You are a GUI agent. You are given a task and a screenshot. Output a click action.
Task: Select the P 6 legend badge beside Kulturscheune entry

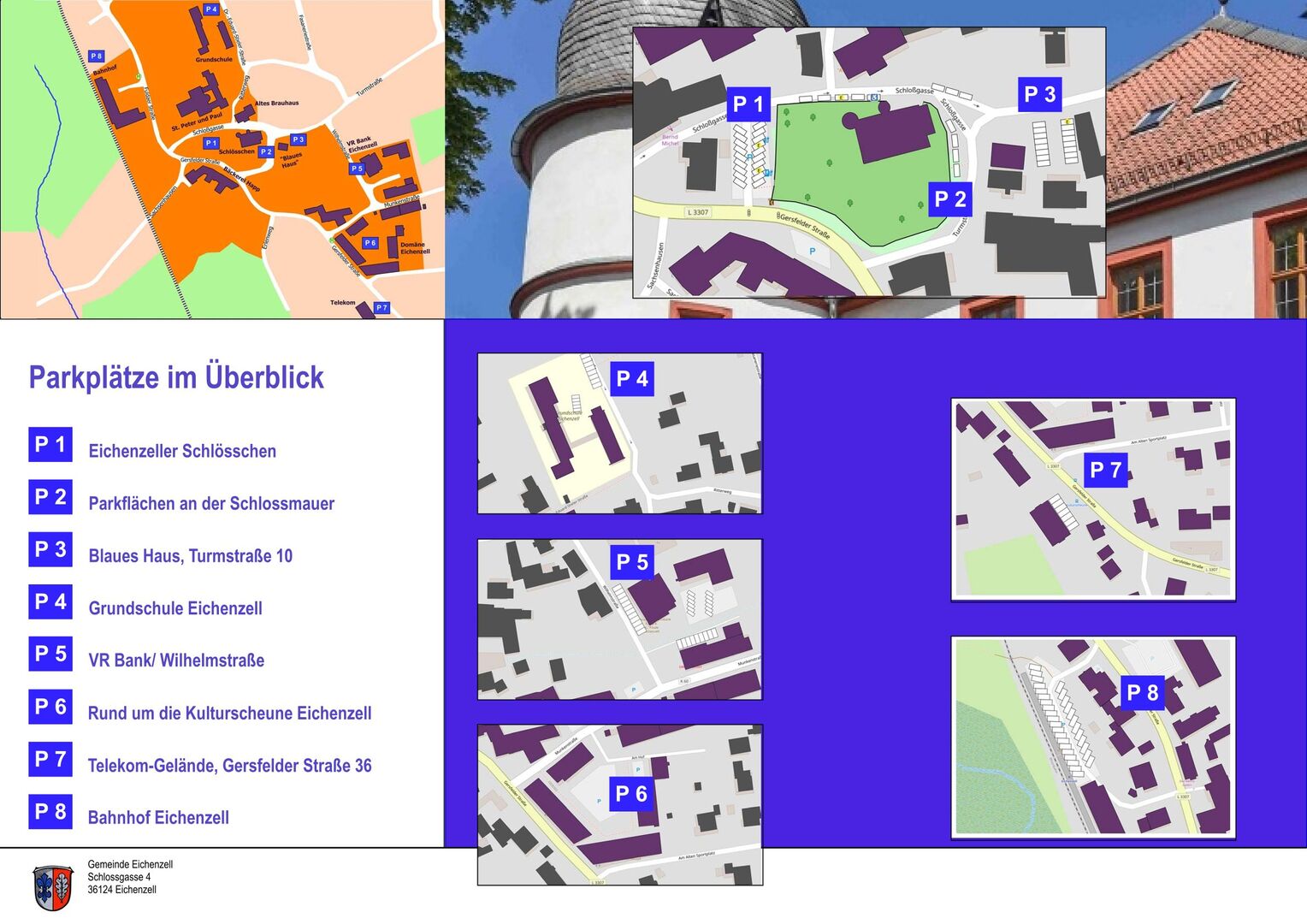tap(50, 707)
